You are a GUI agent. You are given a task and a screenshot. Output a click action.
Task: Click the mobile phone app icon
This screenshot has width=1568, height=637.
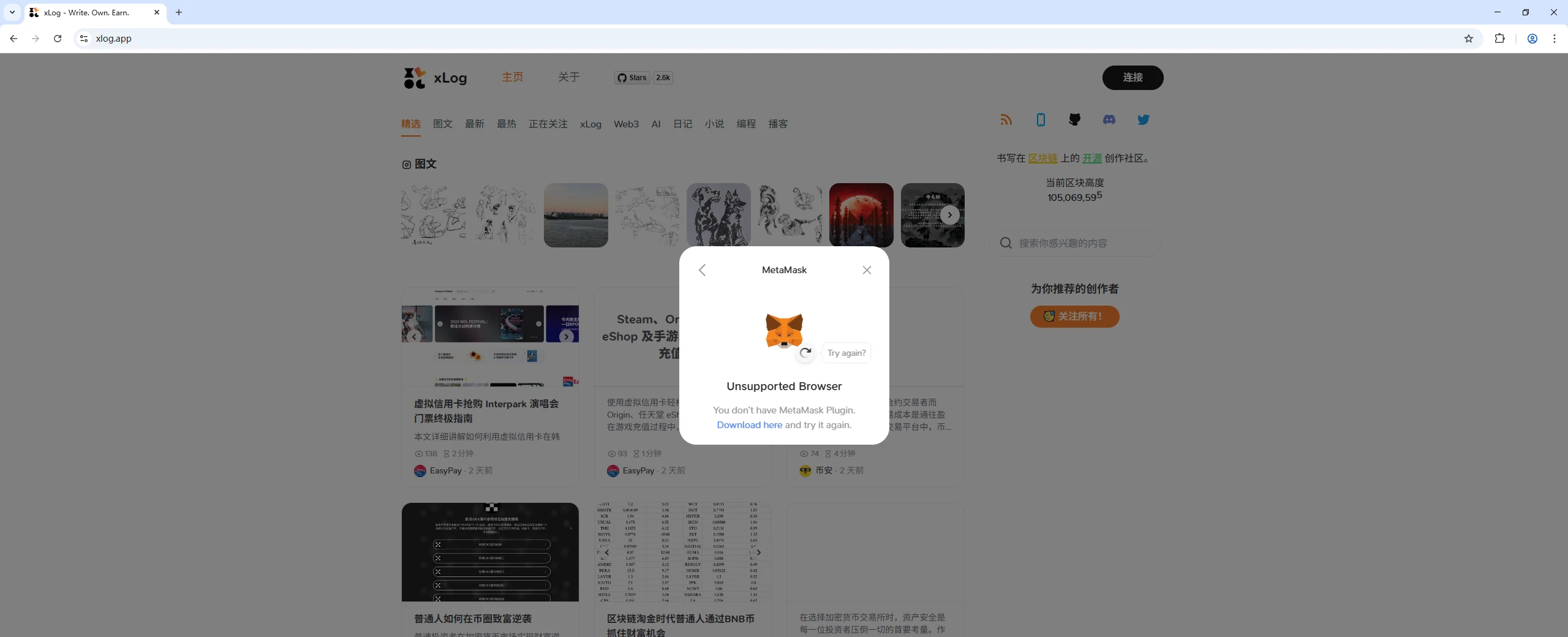pos(1041,119)
